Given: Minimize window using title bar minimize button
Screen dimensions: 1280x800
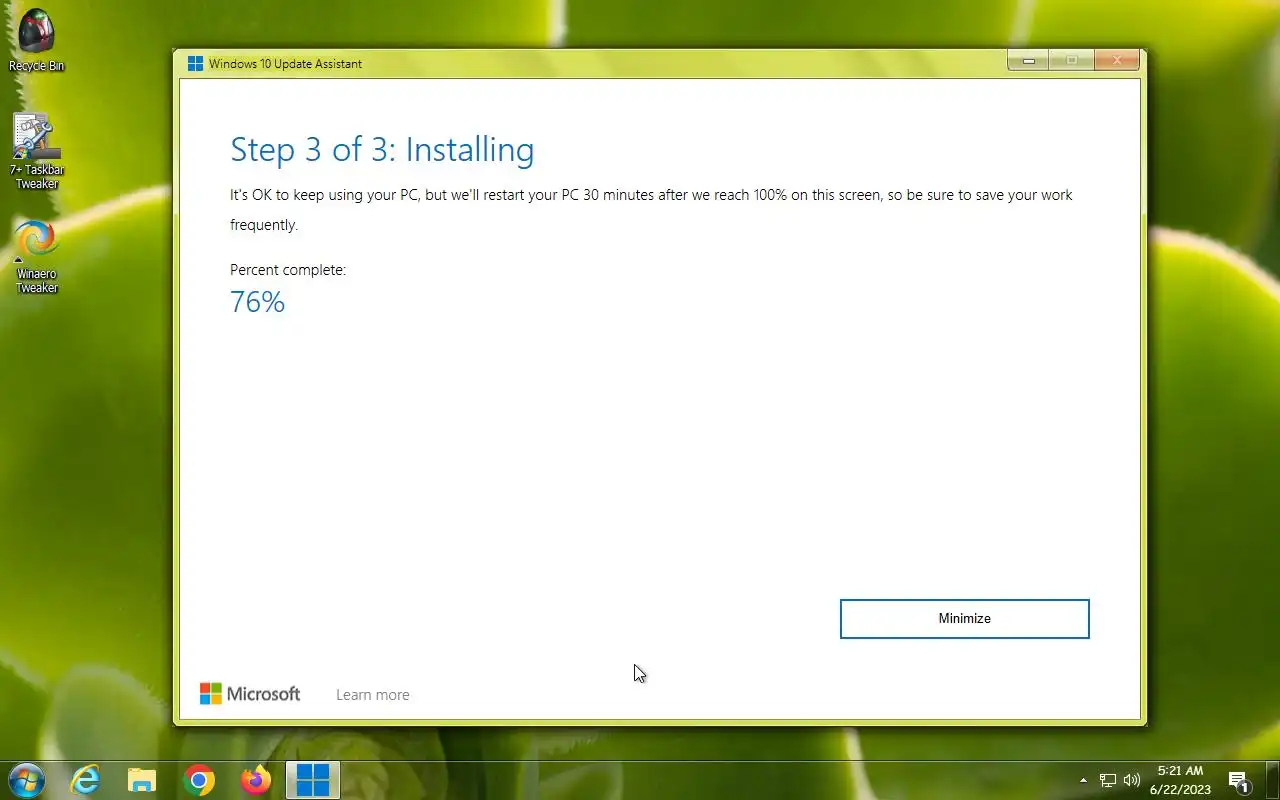Looking at the screenshot, I should click(x=1028, y=61).
